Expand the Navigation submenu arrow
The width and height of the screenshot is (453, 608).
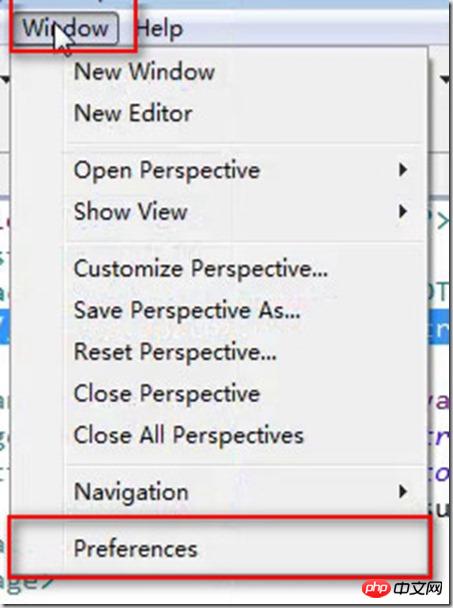(403, 492)
